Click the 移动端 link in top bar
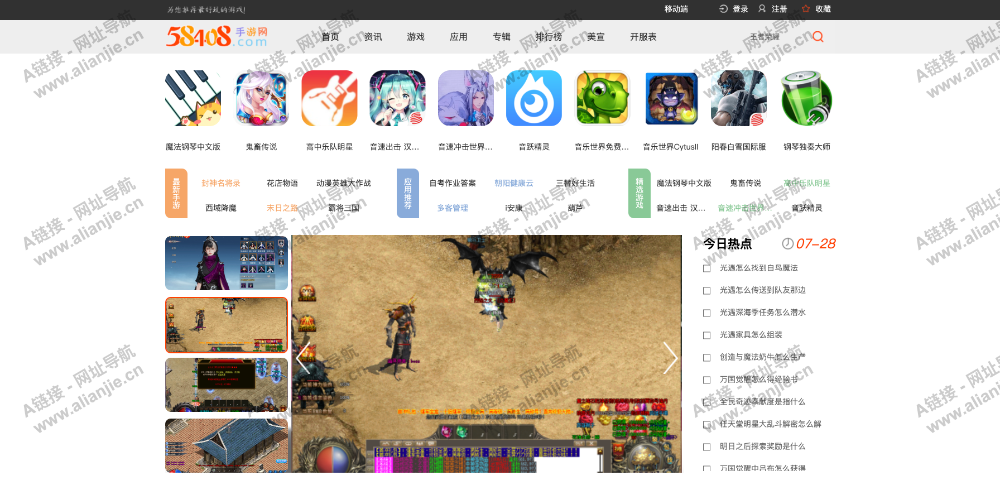 [x=676, y=9]
